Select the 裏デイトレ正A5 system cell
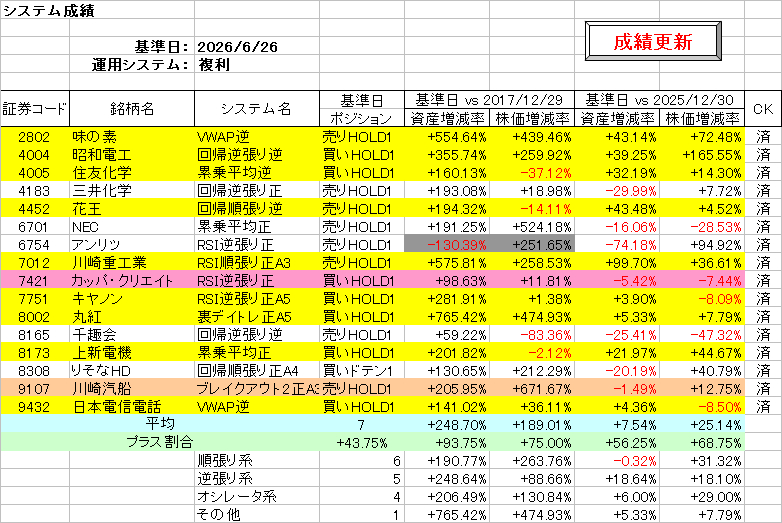The height and width of the screenshot is (523, 782). 257,317
